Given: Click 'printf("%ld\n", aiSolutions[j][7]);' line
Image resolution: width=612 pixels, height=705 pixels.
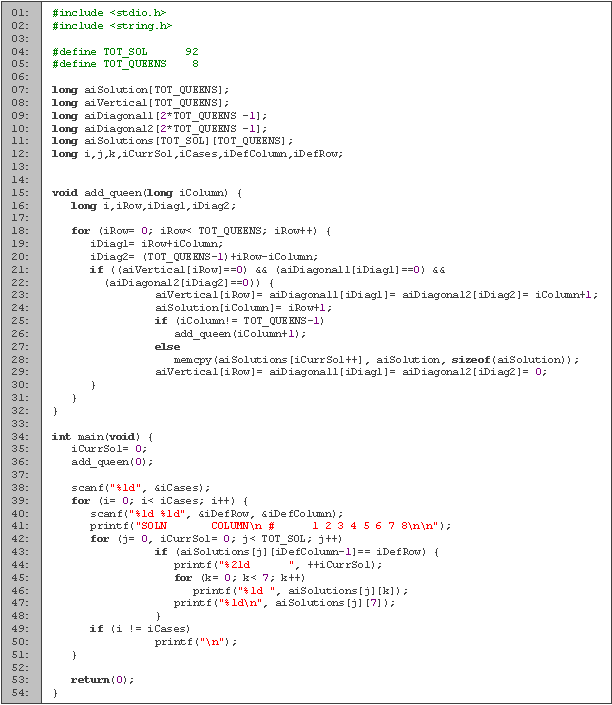Looking at the screenshot, I should pos(285,602).
